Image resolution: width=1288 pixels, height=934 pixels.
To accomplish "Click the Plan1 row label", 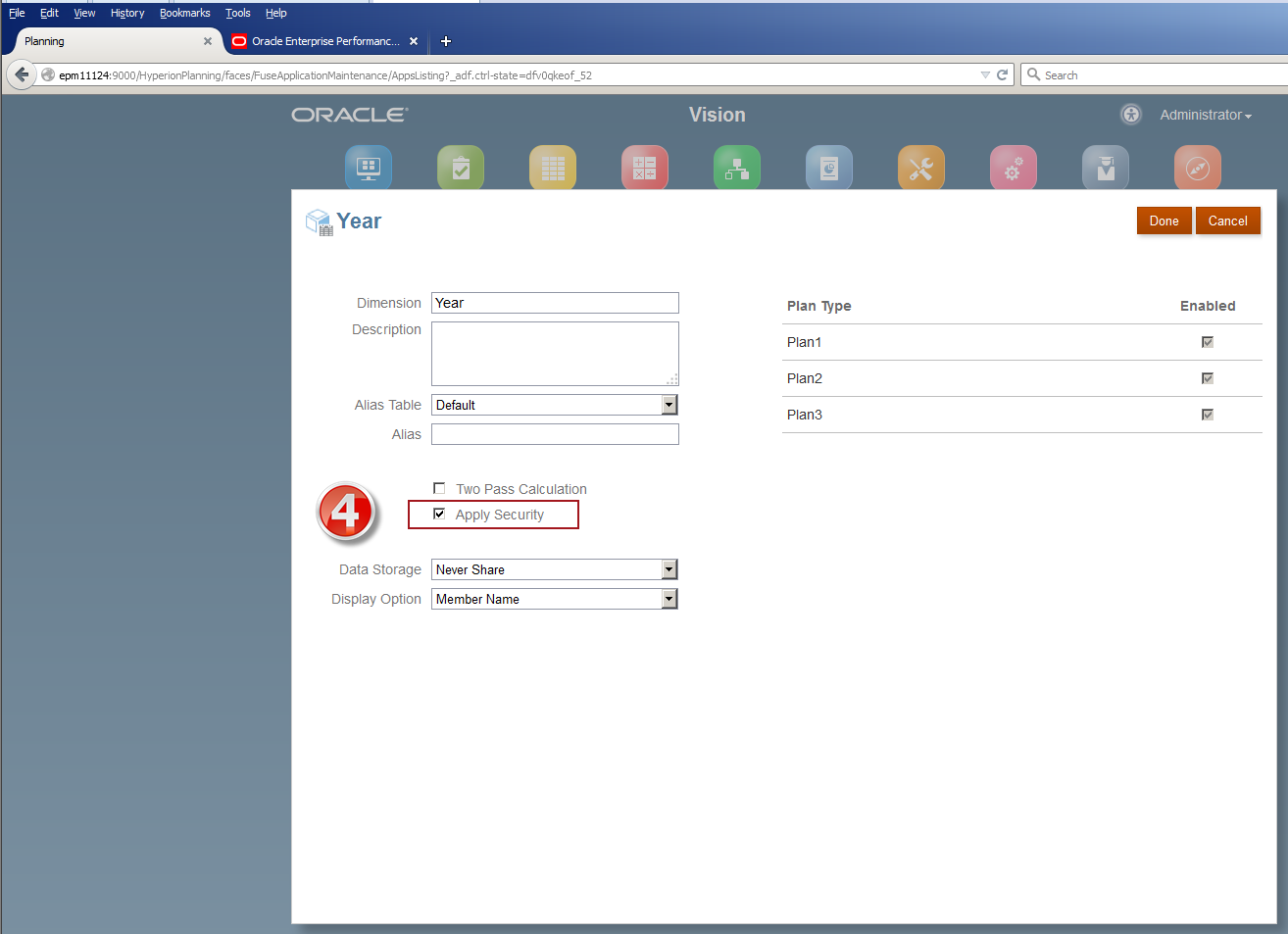I will click(805, 342).
